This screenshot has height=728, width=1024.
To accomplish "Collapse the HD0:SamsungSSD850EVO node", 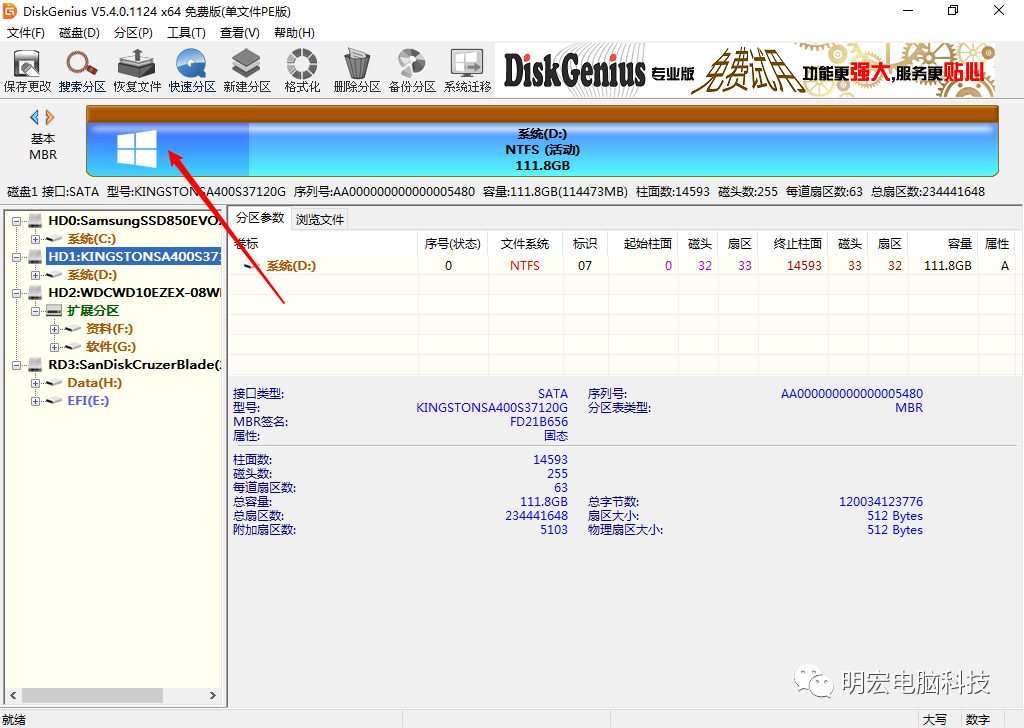I will click(16, 221).
